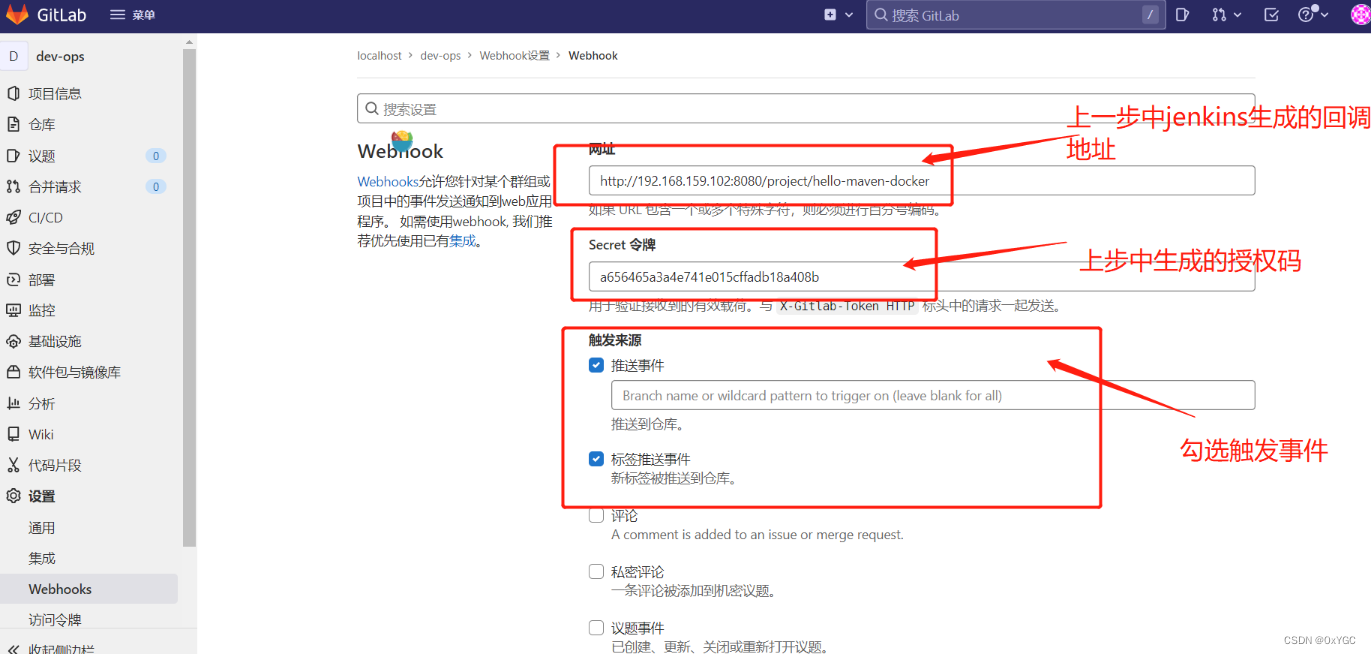This screenshot has width=1371, height=654.
Task: Click the 基础设施 infrastructure icon
Action: (13, 342)
